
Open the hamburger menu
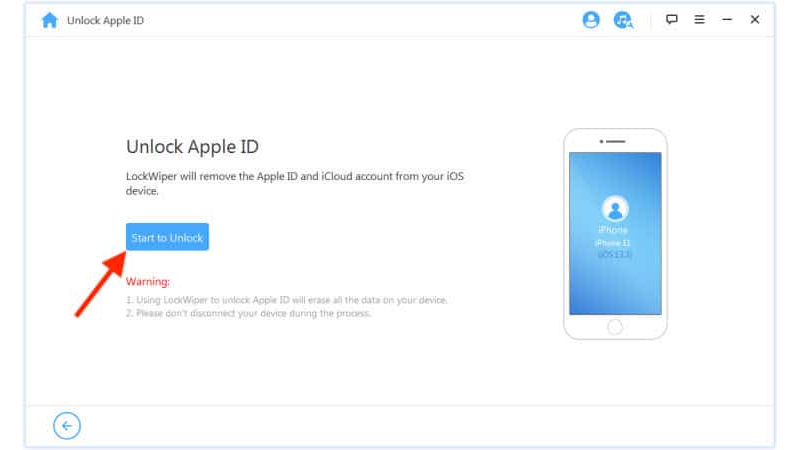tap(699, 19)
